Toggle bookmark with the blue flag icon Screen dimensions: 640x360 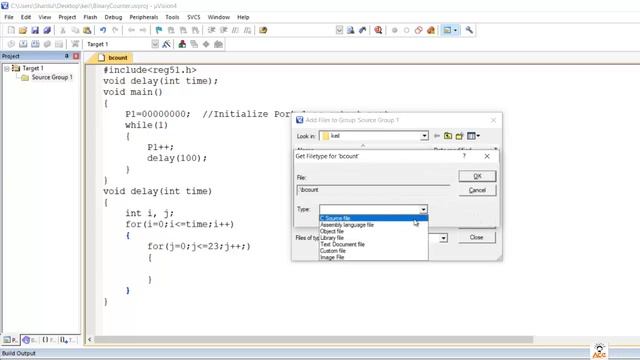[x=159, y=30]
